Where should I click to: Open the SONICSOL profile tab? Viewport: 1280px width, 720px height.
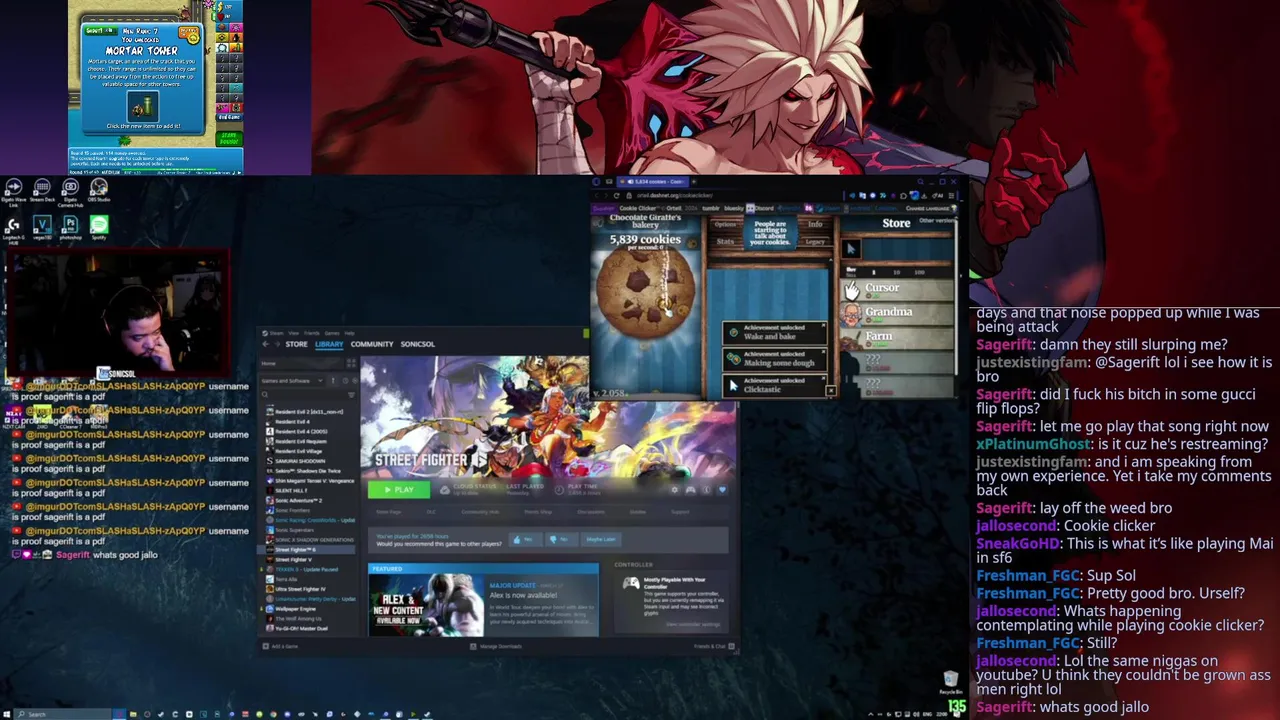tap(418, 344)
